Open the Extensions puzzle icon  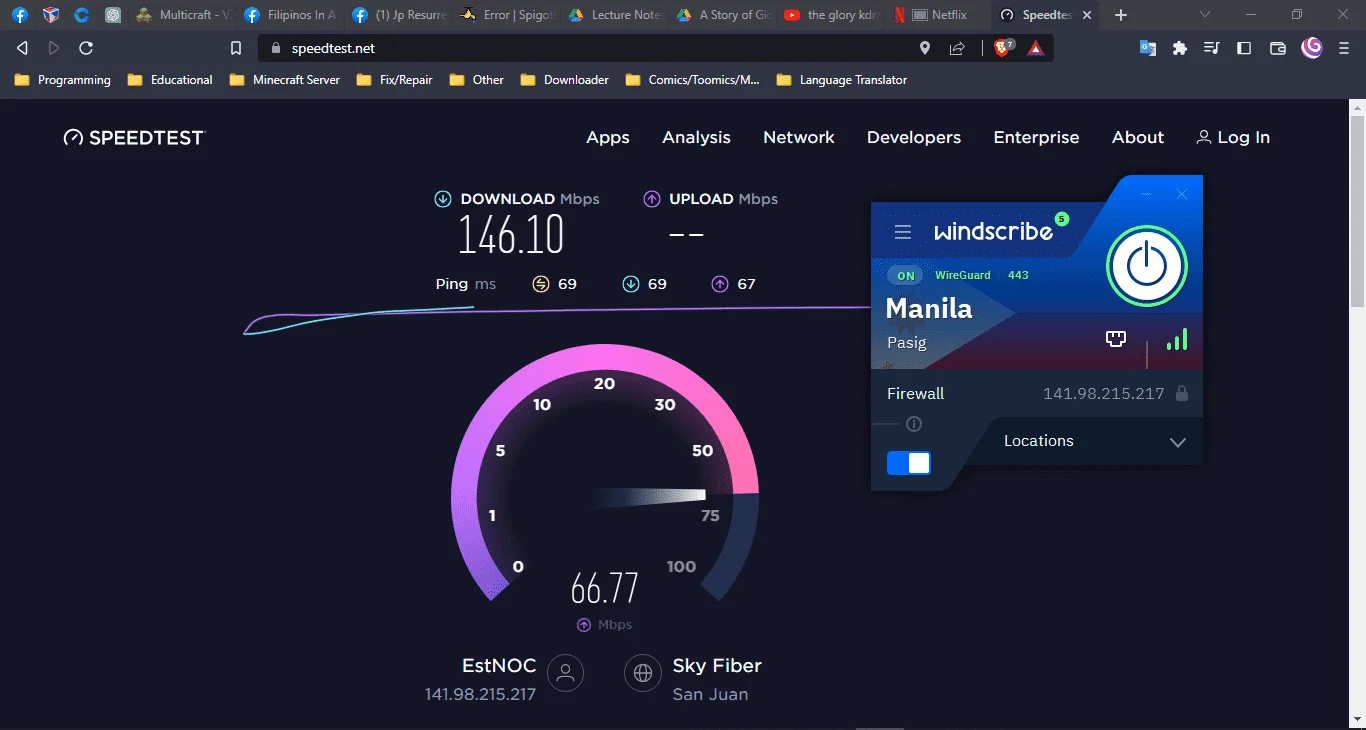coord(1180,48)
